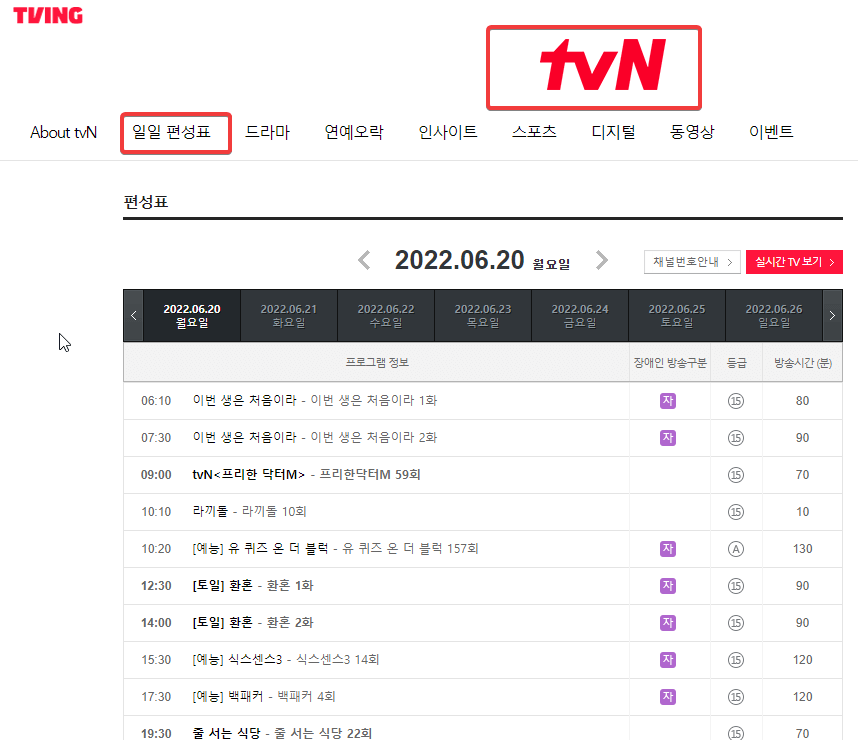
Task: Select the 2022.06.24 금요일 date tab
Action: pyautogui.click(x=580, y=316)
